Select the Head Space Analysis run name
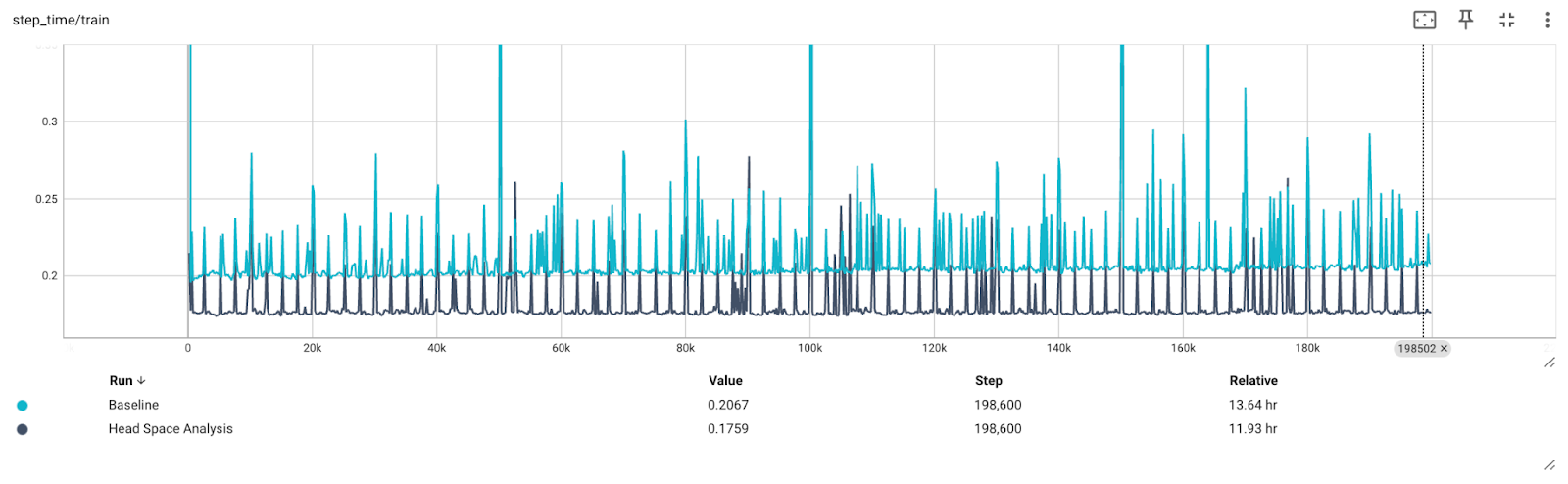Viewport: 1568px width, 484px height. pyautogui.click(x=171, y=429)
